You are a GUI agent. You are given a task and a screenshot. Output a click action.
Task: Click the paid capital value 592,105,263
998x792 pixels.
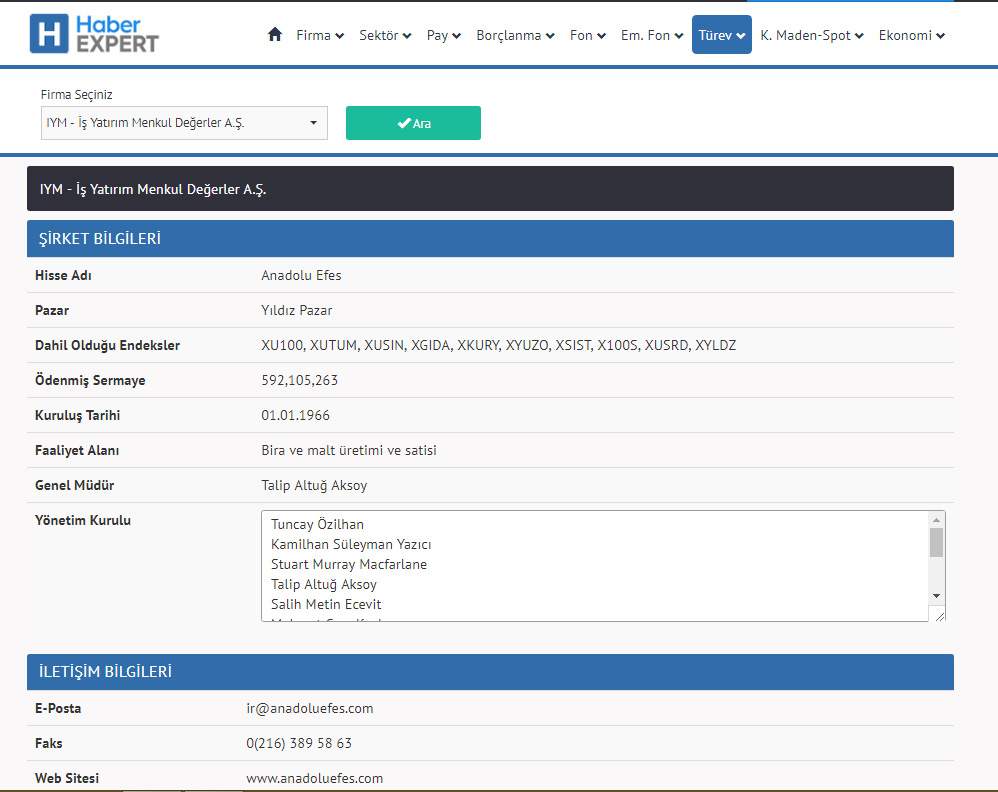(x=299, y=380)
